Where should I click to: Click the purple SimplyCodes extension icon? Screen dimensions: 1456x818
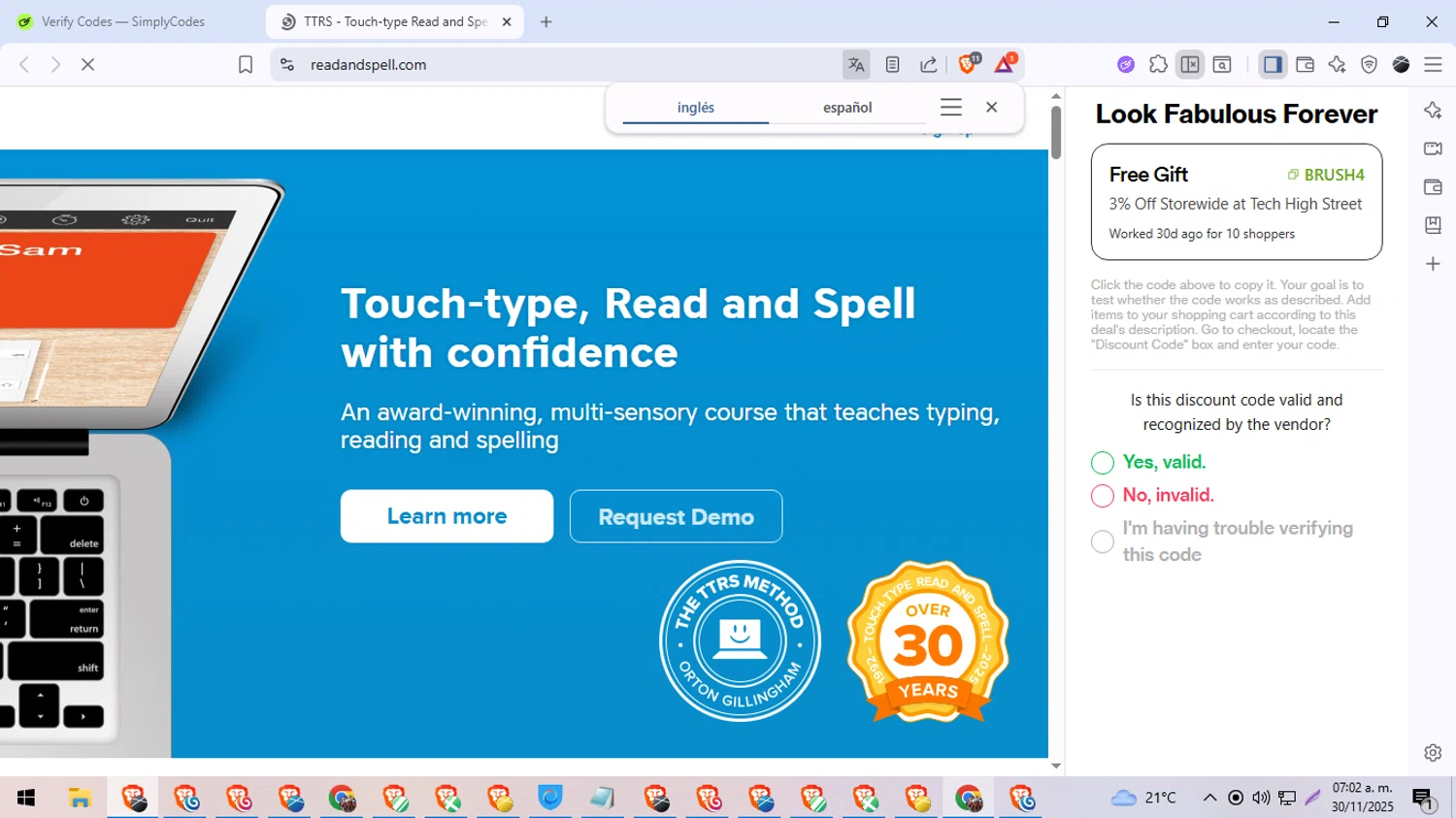click(1126, 65)
